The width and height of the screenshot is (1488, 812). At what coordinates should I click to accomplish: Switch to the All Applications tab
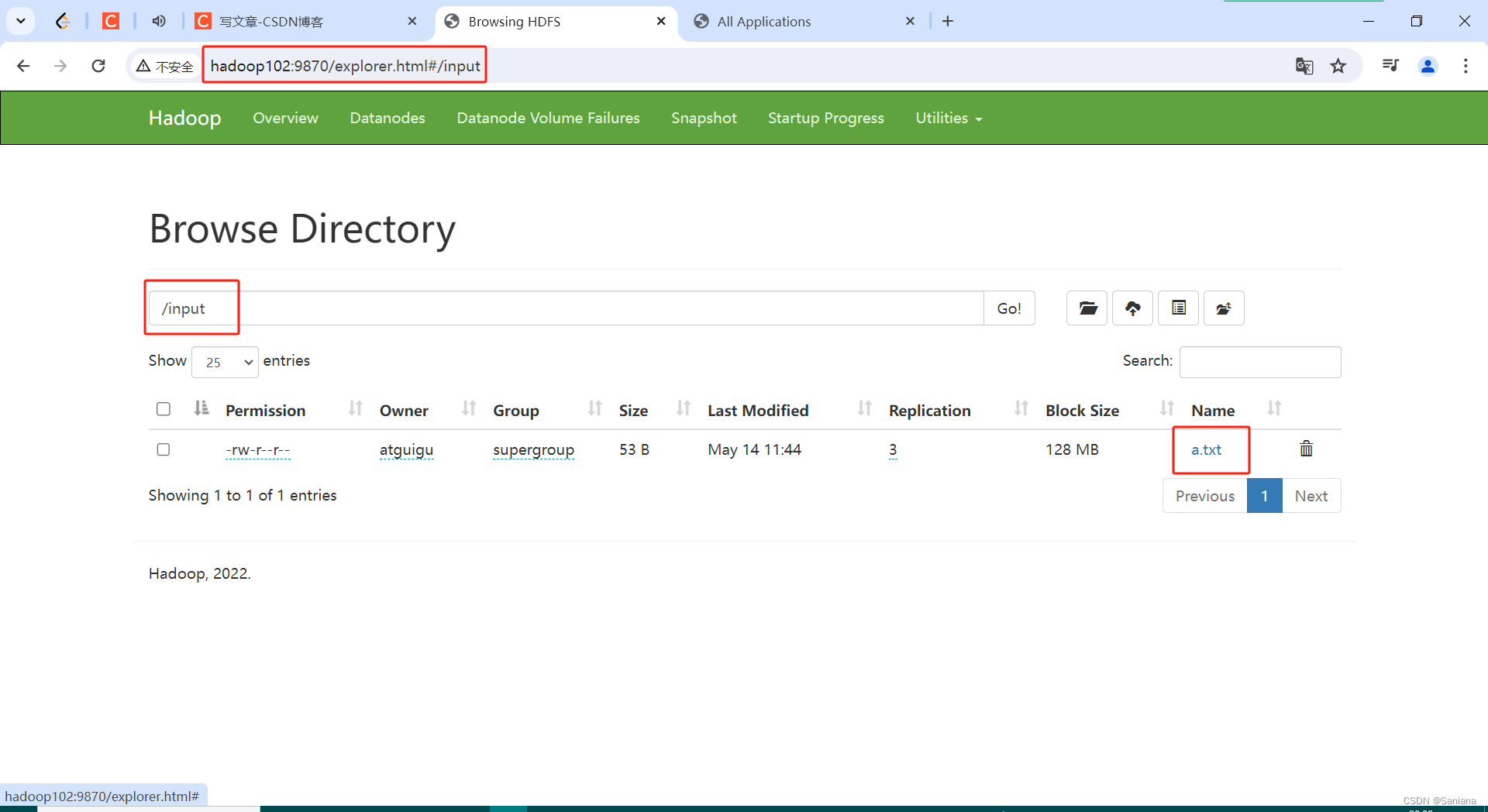click(x=804, y=22)
